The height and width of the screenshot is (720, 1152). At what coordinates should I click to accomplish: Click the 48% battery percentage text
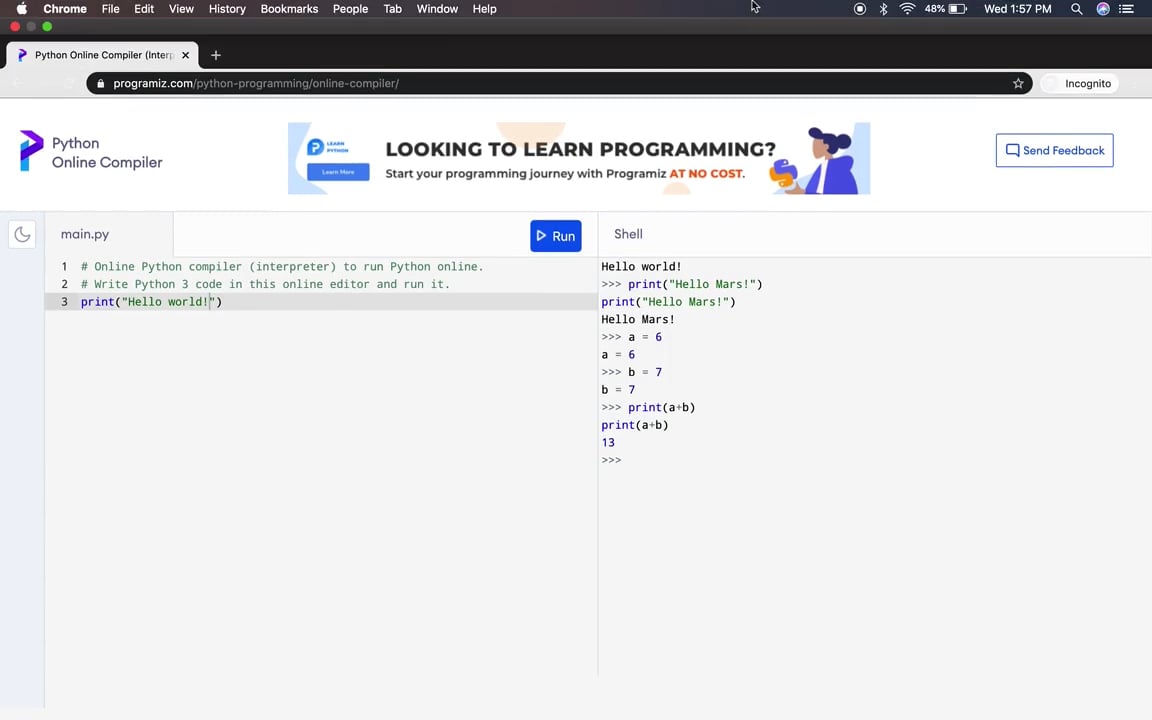click(935, 9)
